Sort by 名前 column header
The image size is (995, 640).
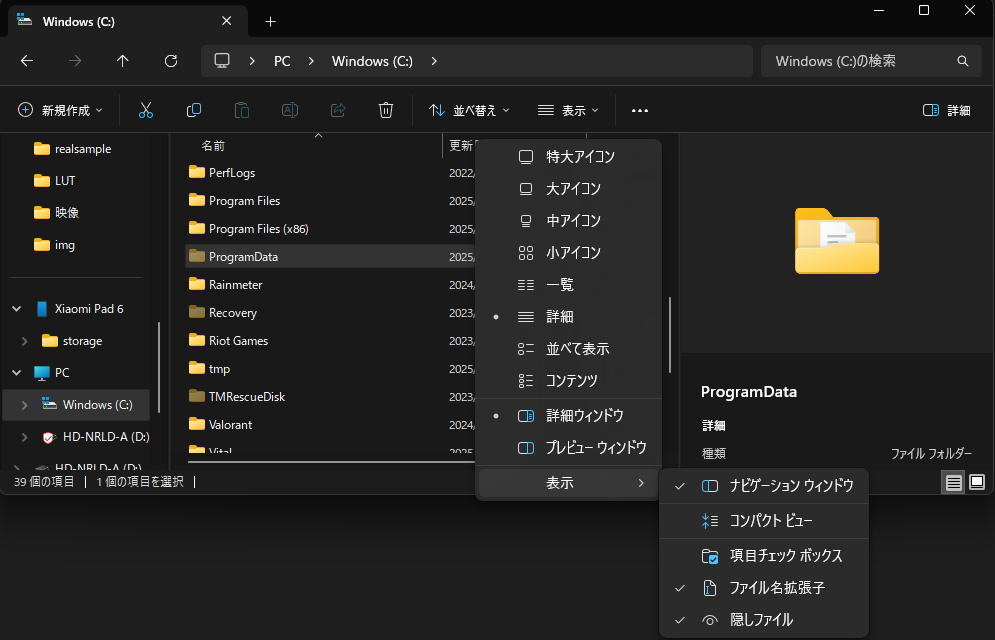pyautogui.click(x=213, y=146)
